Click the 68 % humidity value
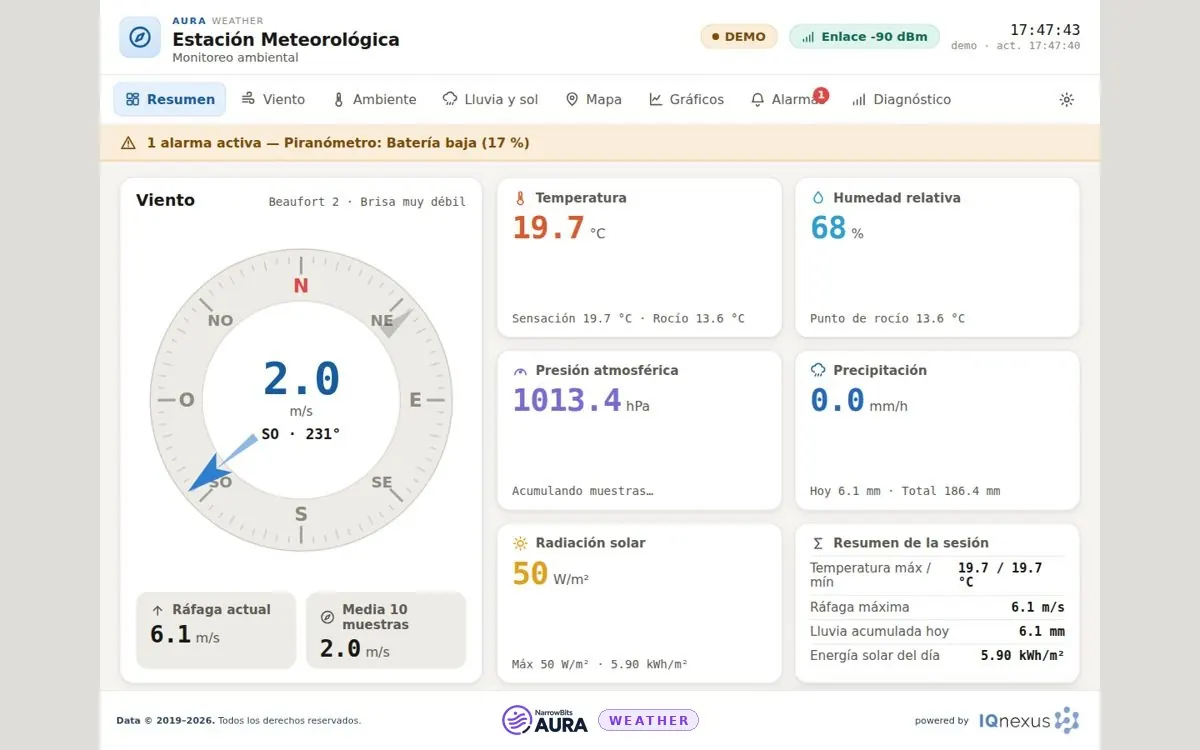 [x=837, y=228]
